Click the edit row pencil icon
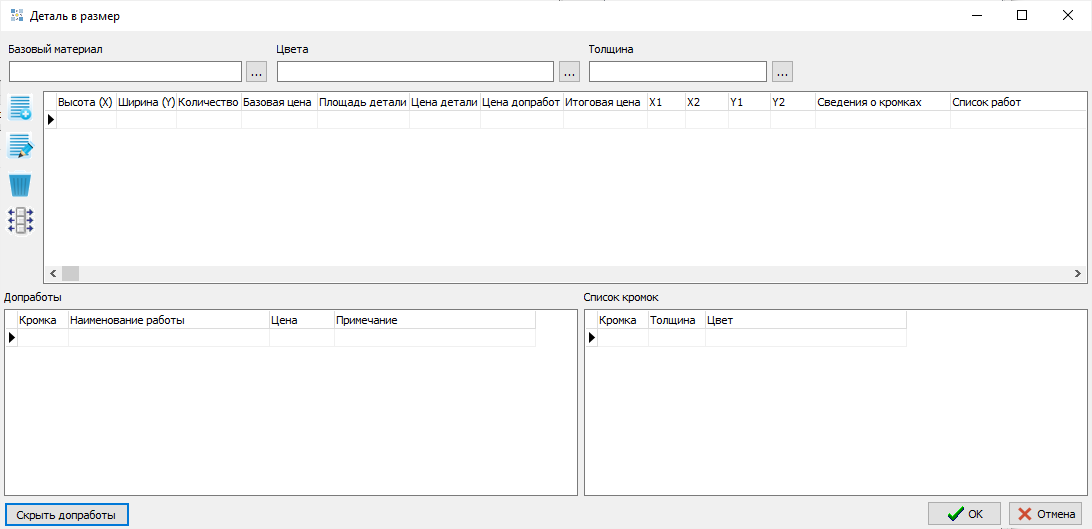1092x529 pixels. pos(20,147)
